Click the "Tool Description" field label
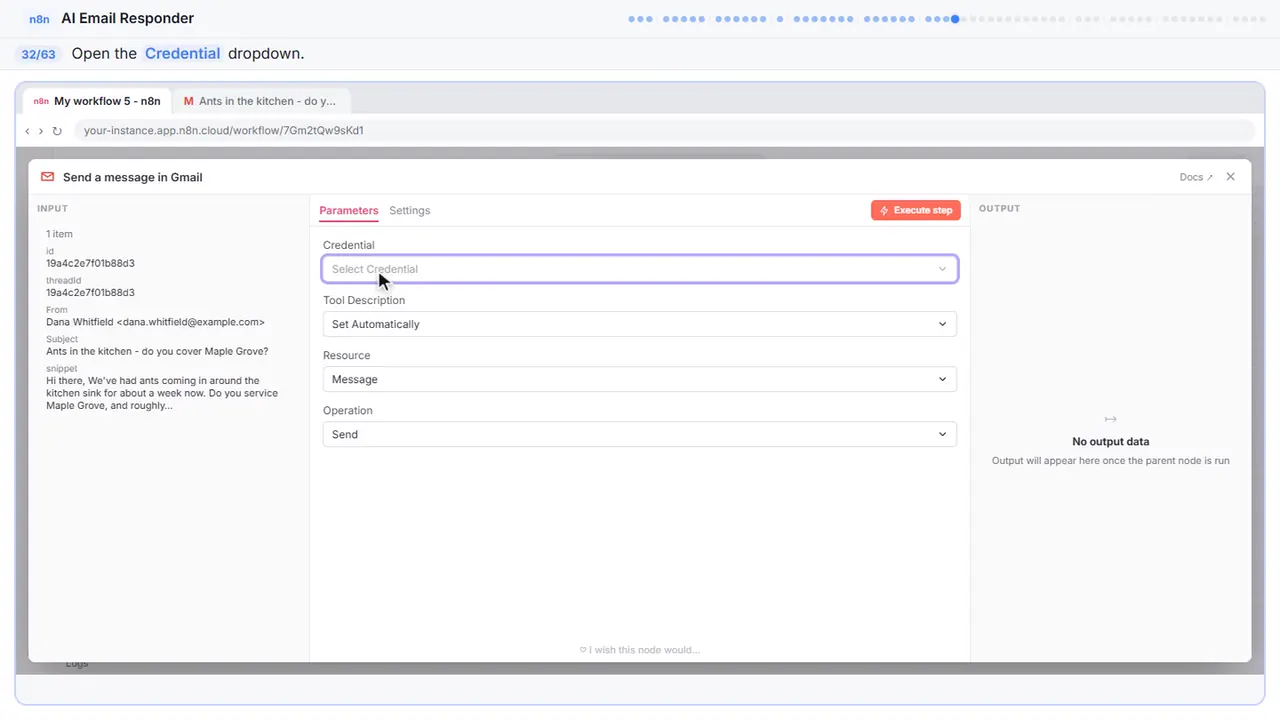The image size is (1280, 720). (x=364, y=300)
